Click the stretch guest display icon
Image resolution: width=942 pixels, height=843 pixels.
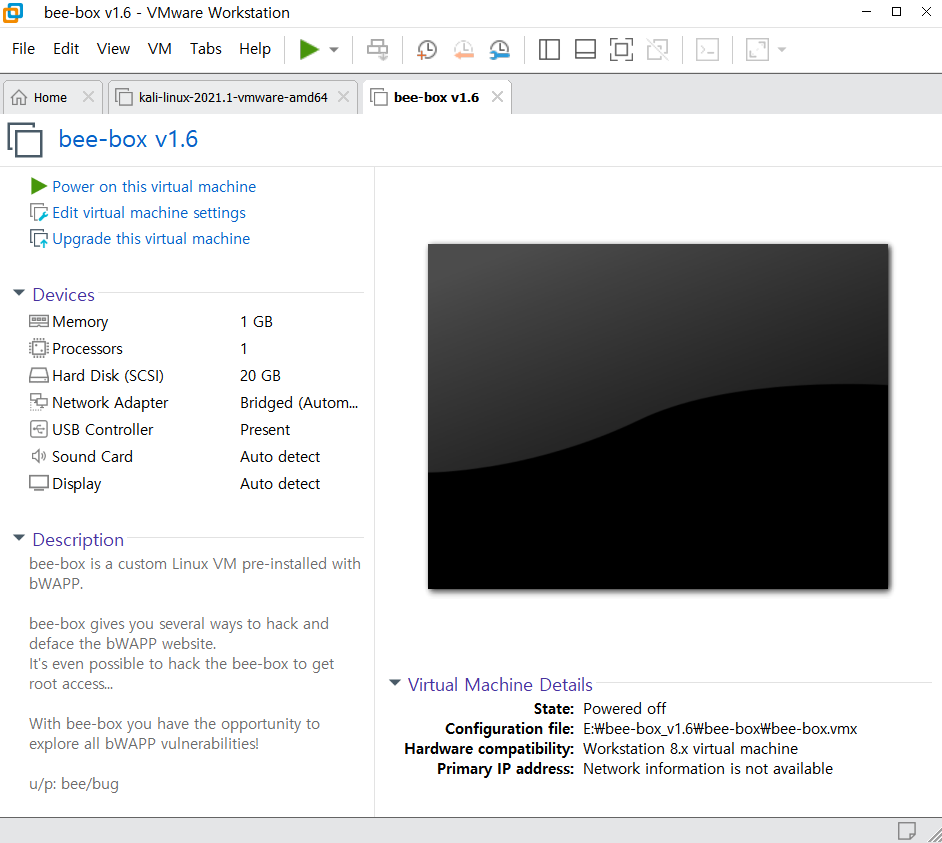point(757,49)
